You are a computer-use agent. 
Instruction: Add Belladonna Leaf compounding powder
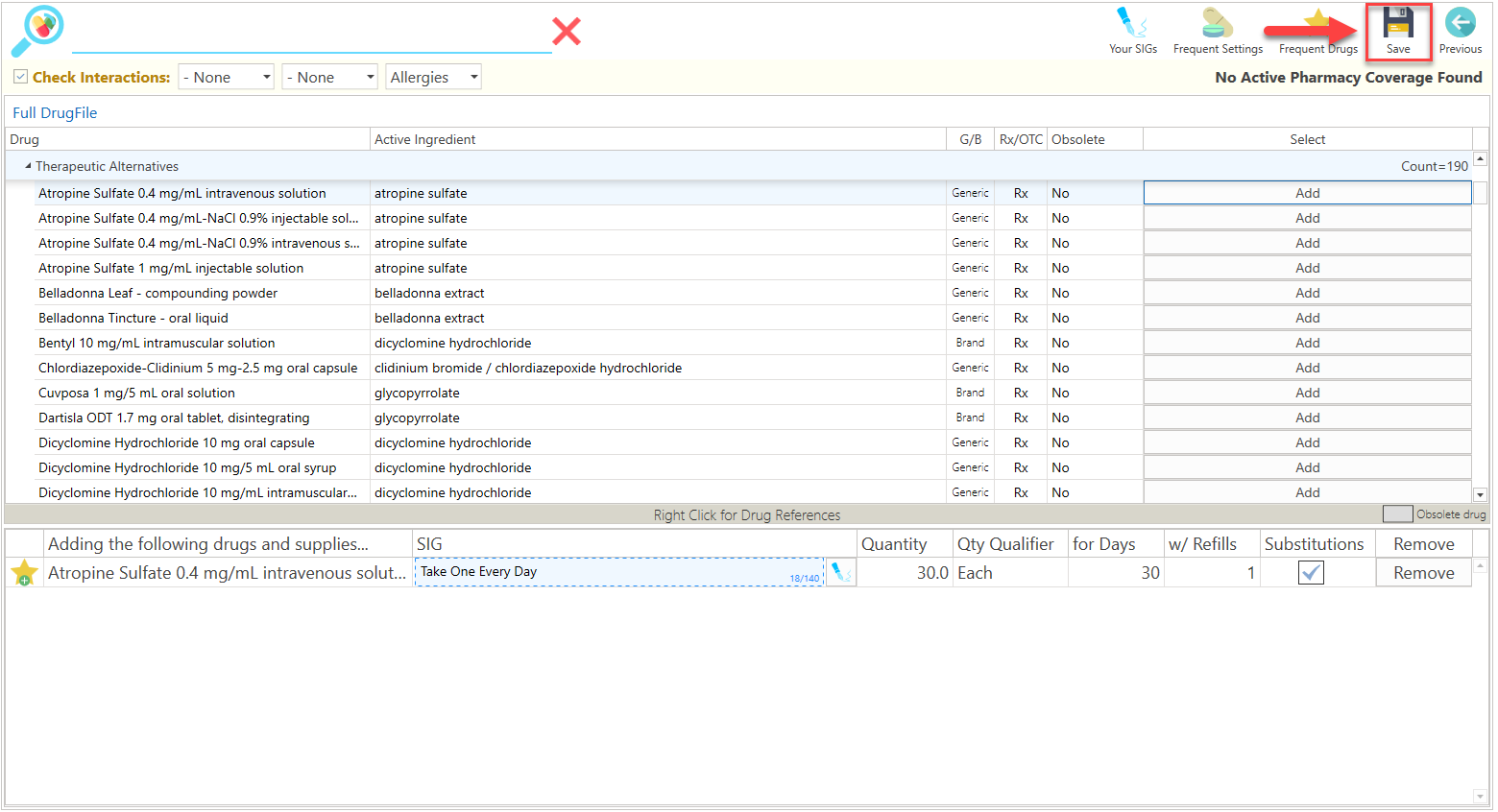1307,293
